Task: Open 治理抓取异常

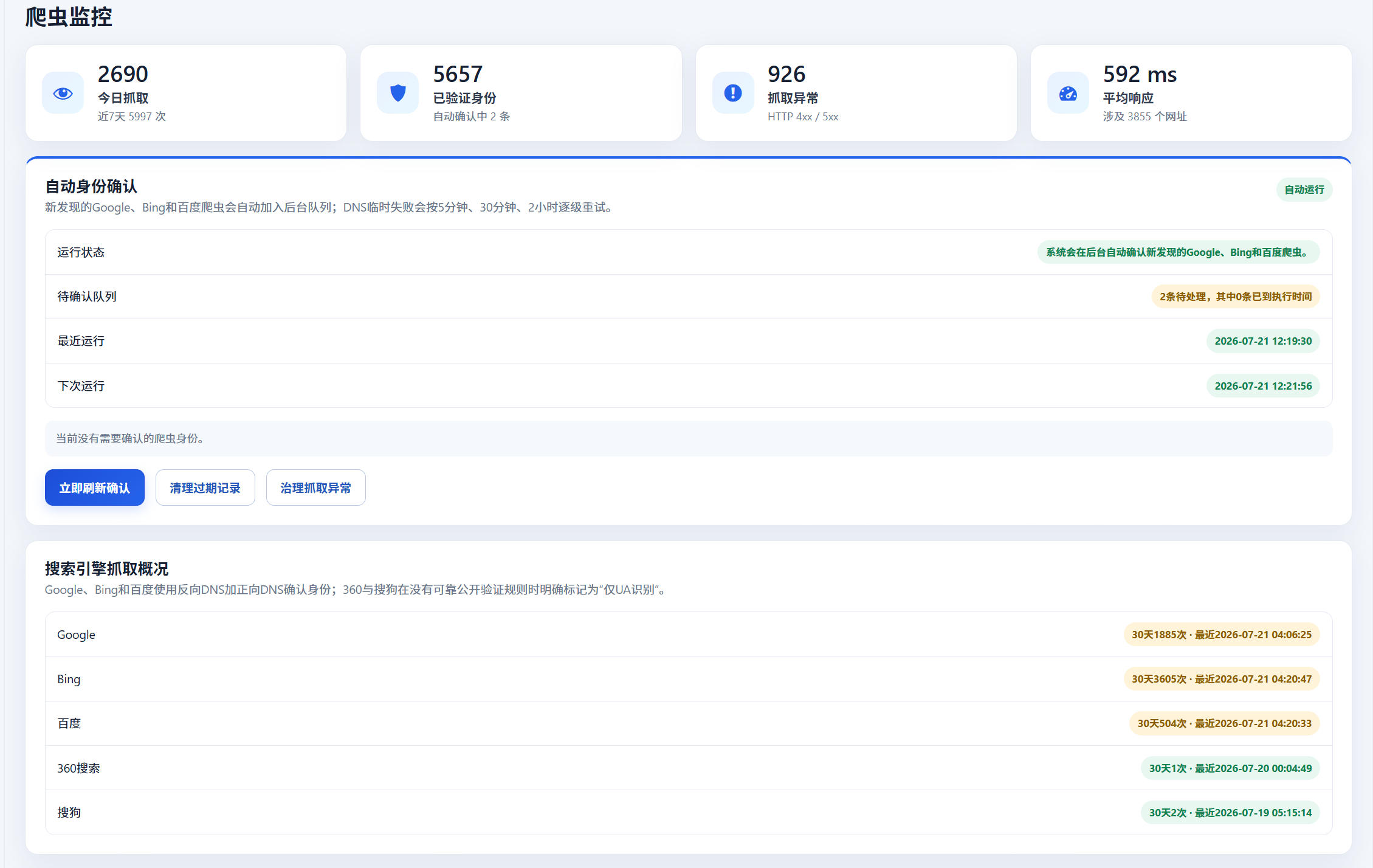Action: point(316,487)
